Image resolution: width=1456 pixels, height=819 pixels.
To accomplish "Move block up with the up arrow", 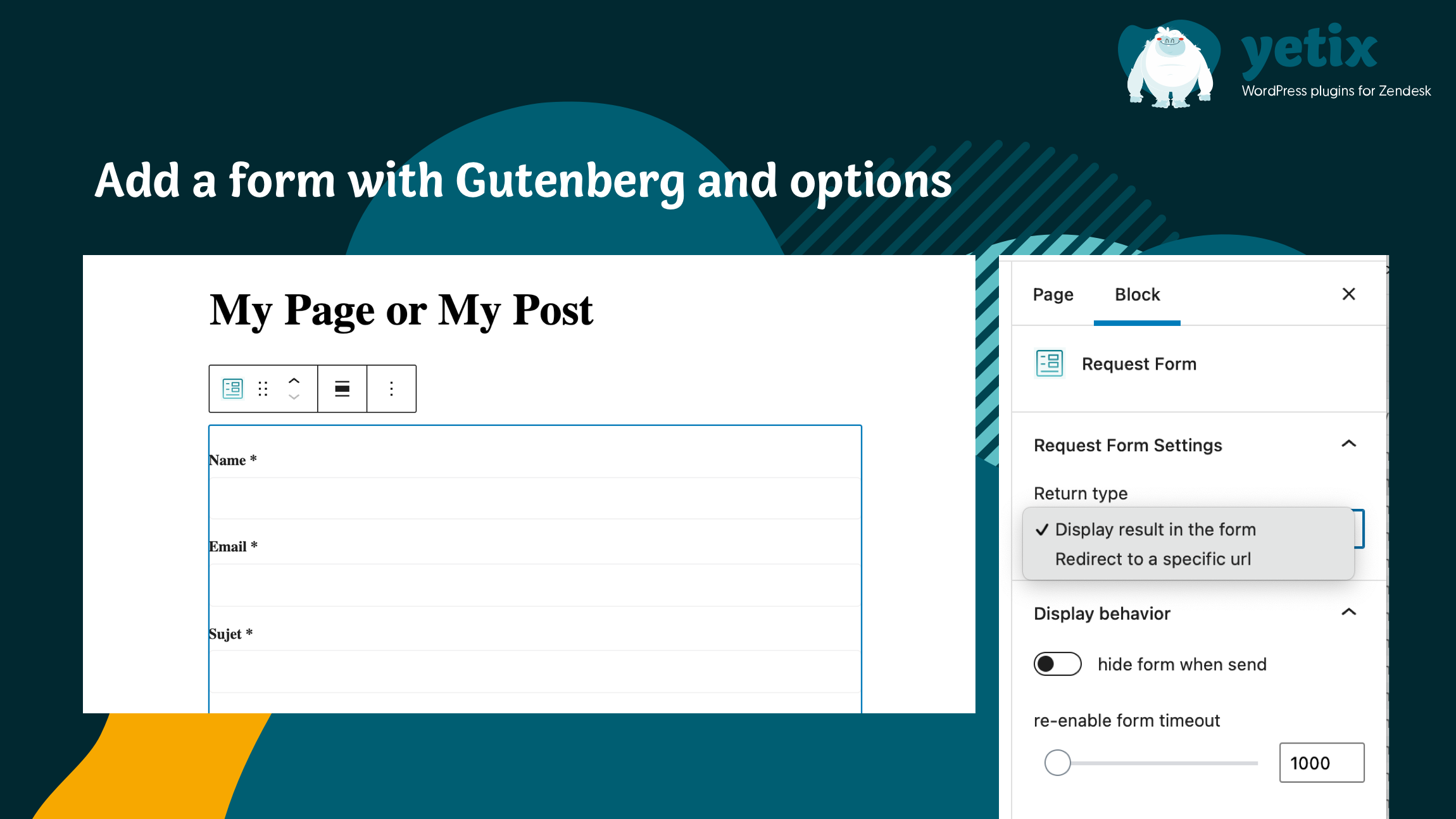I will pos(294,380).
